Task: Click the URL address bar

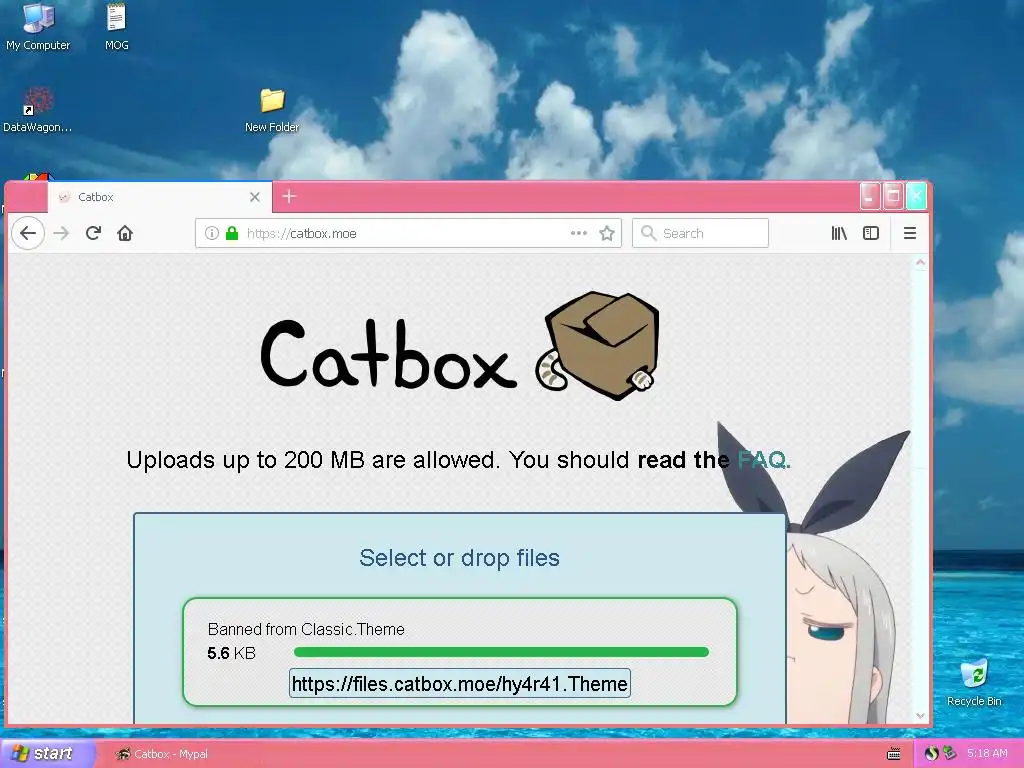Action: [x=408, y=233]
